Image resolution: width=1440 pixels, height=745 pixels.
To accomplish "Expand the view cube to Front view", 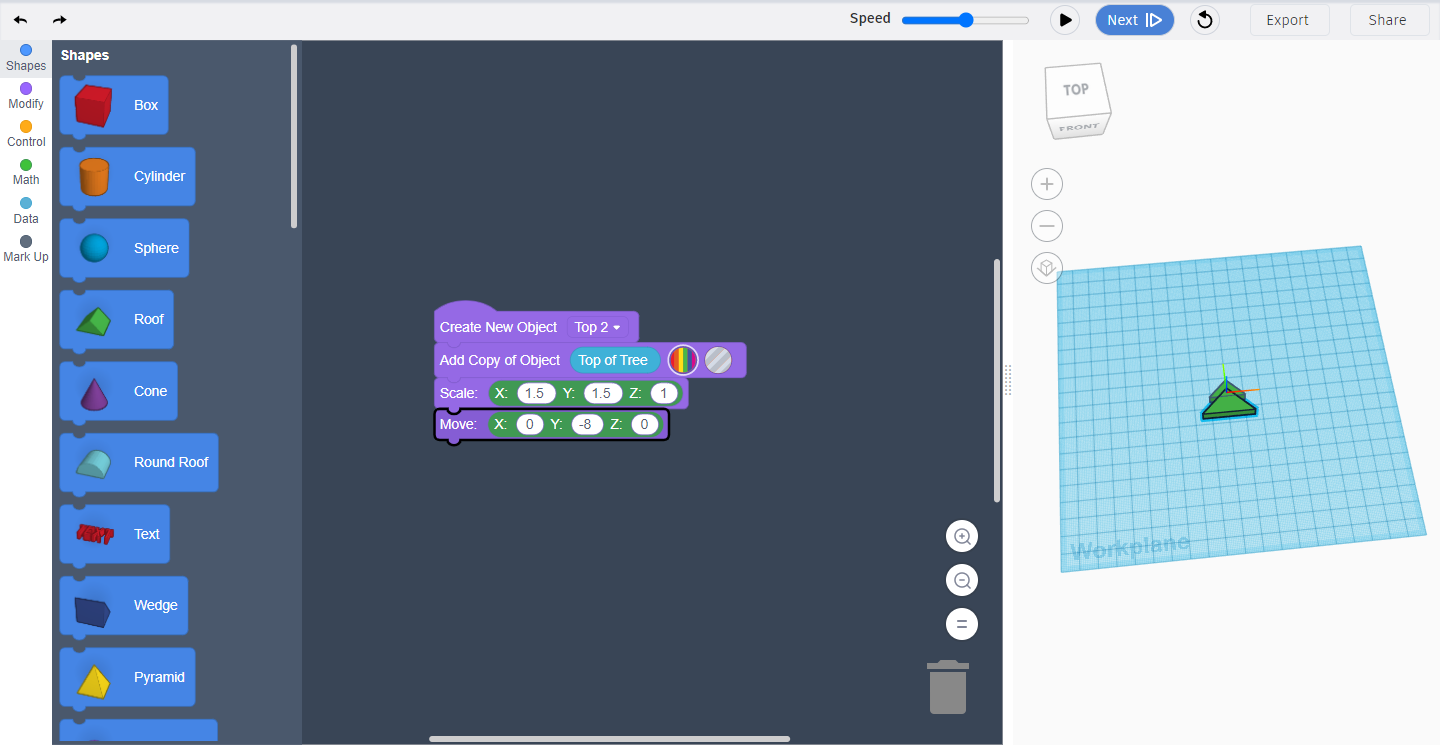I will pos(1078,126).
